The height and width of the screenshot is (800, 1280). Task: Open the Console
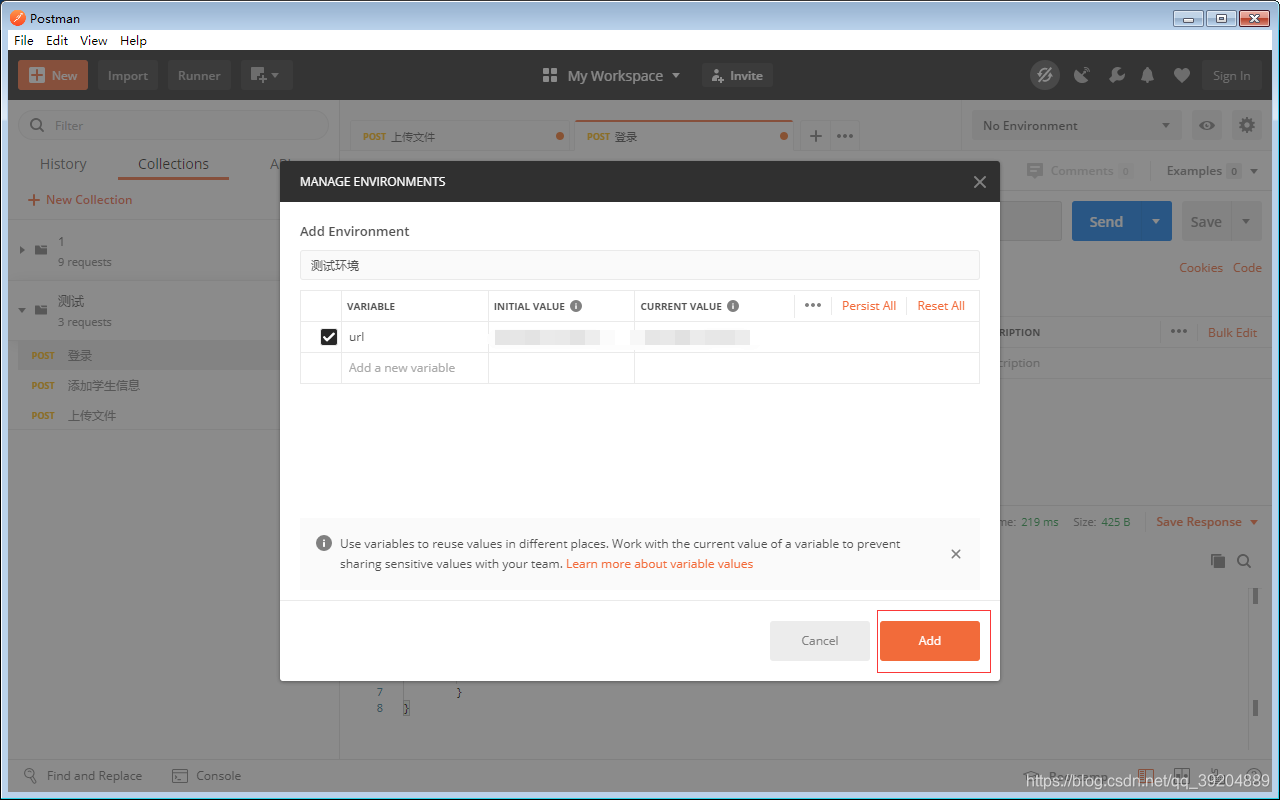pyautogui.click(x=207, y=776)
